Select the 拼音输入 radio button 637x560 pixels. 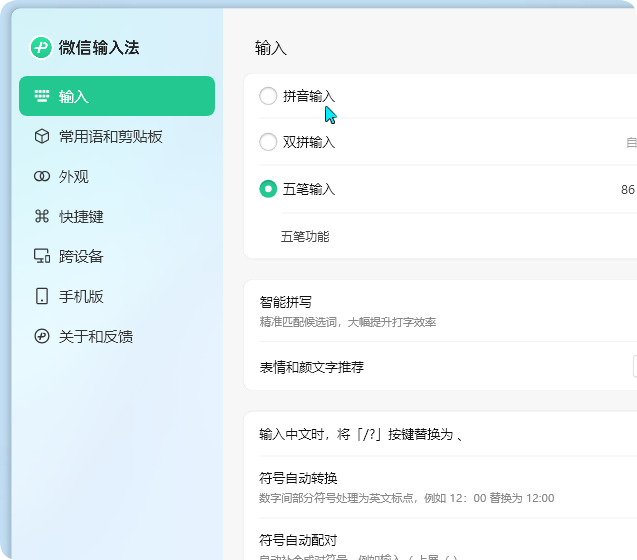point(268,96)
